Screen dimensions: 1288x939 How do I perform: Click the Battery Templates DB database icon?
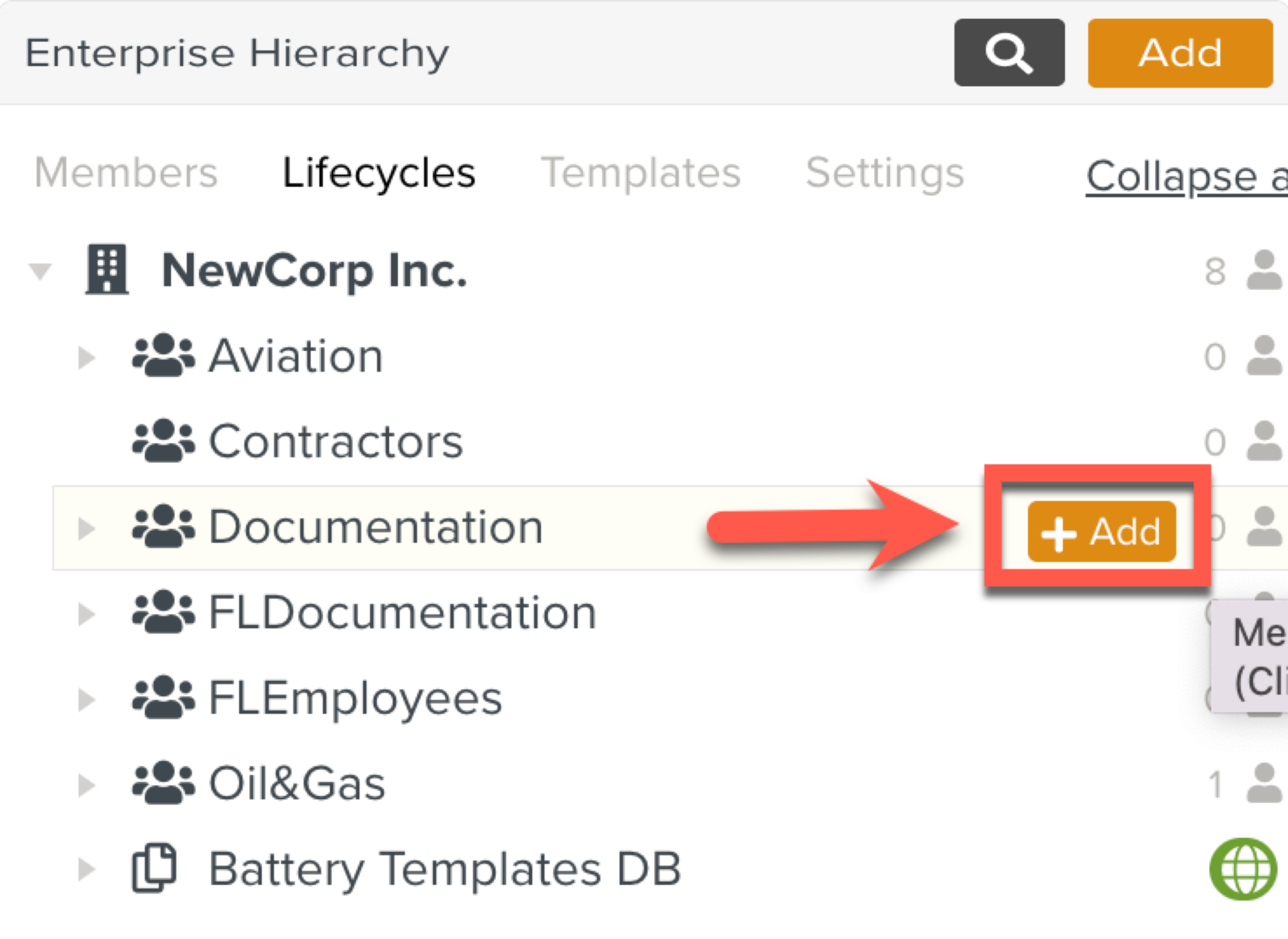pos(154,867)
